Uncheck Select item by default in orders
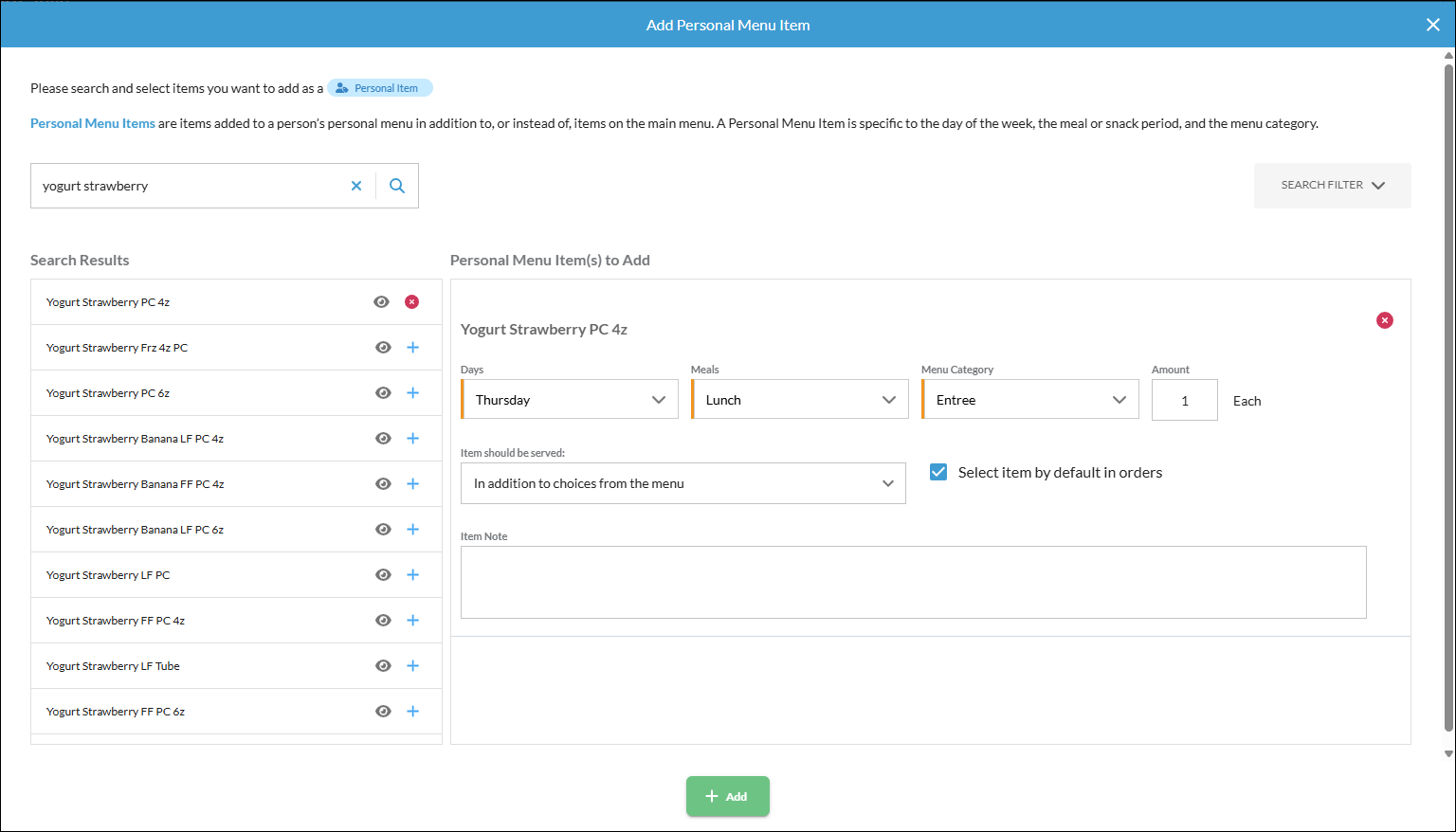The height and width of the screenshot is (832, 1456). click(x=938, y=471)
